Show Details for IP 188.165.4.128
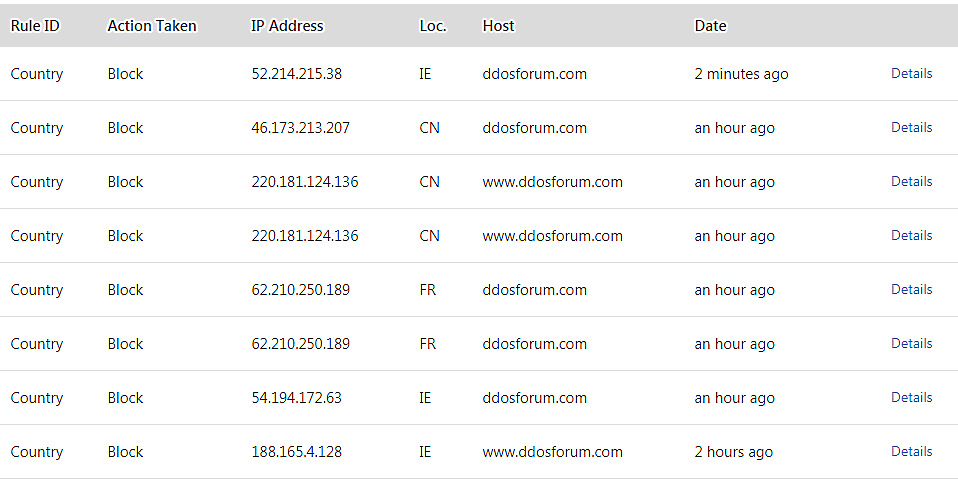The width and height of the screenshot is (958, 488). point(911,451)
